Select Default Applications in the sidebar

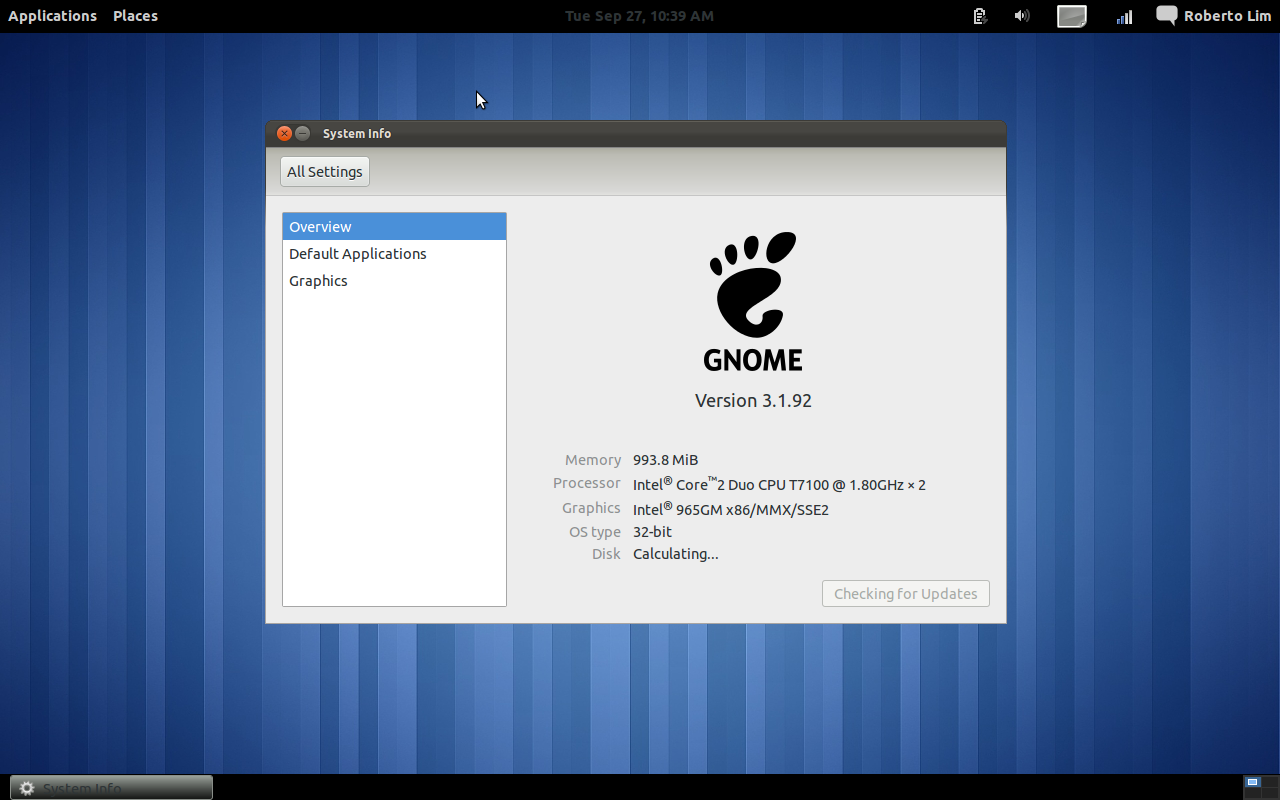pyautogui.click(x=357, y=253)
